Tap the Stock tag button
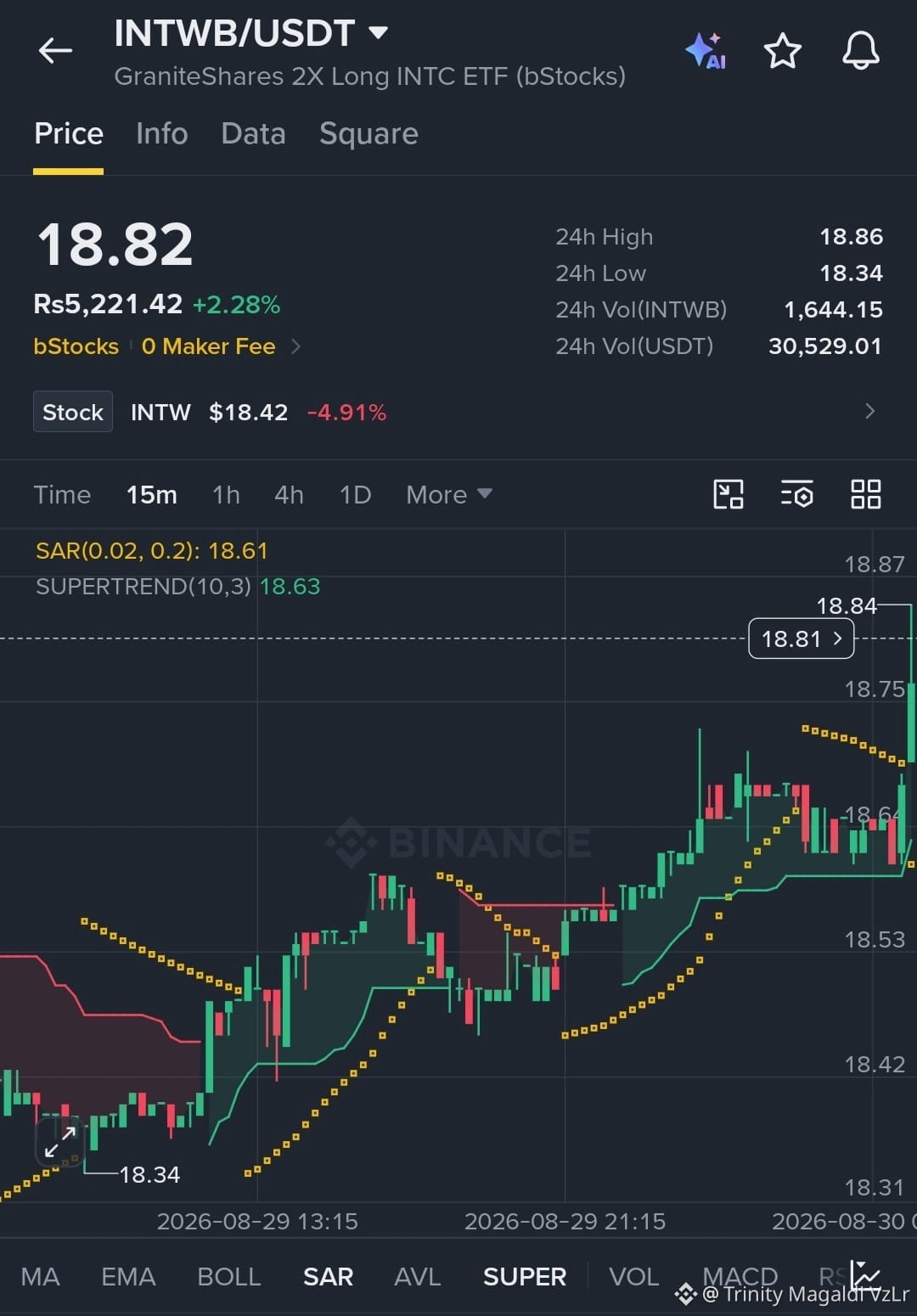This screenshot has width=917, height=1316. click(73, 412)
